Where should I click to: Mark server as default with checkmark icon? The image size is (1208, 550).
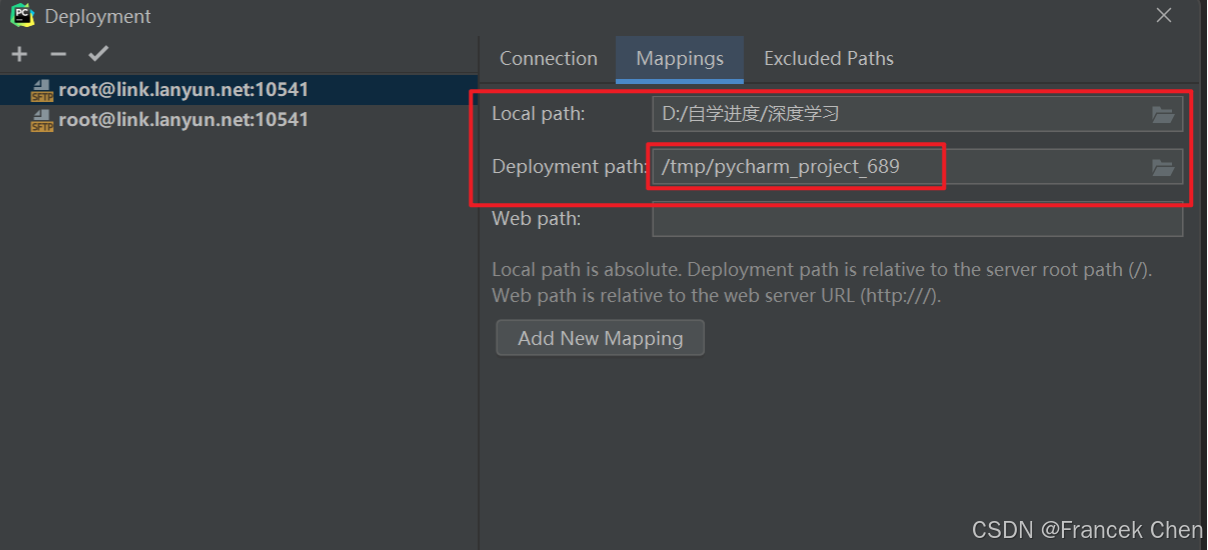[x=98, y=54]
